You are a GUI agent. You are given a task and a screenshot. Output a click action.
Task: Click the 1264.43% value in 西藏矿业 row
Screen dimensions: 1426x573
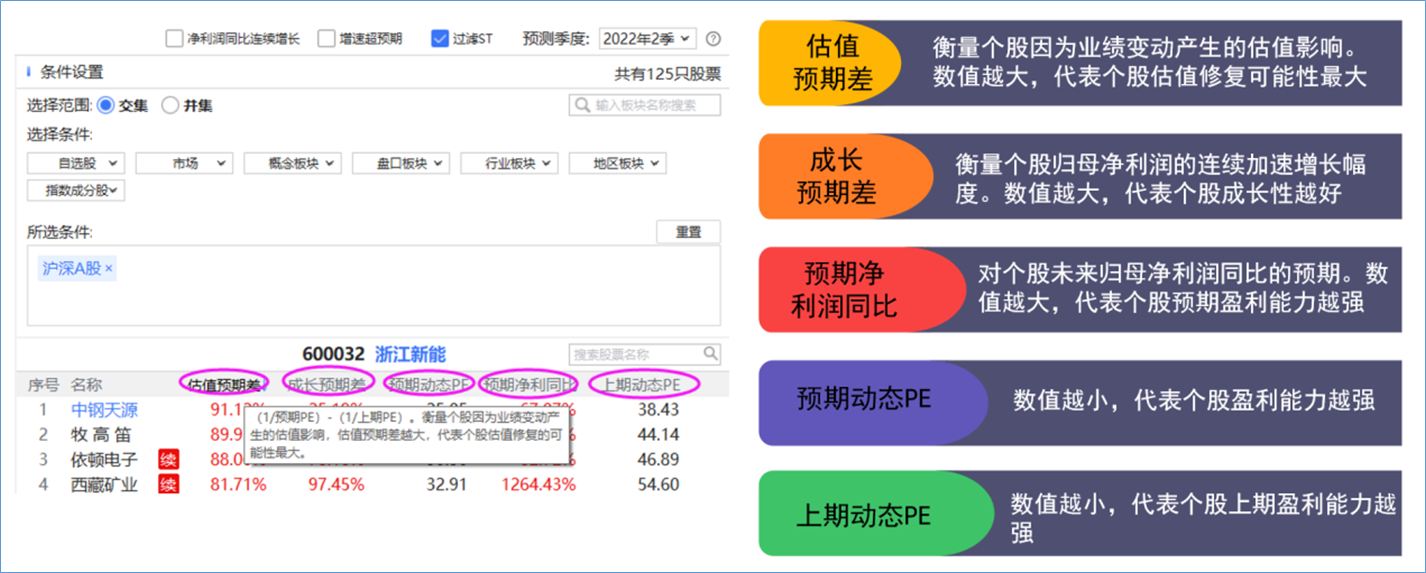point(538,485)
